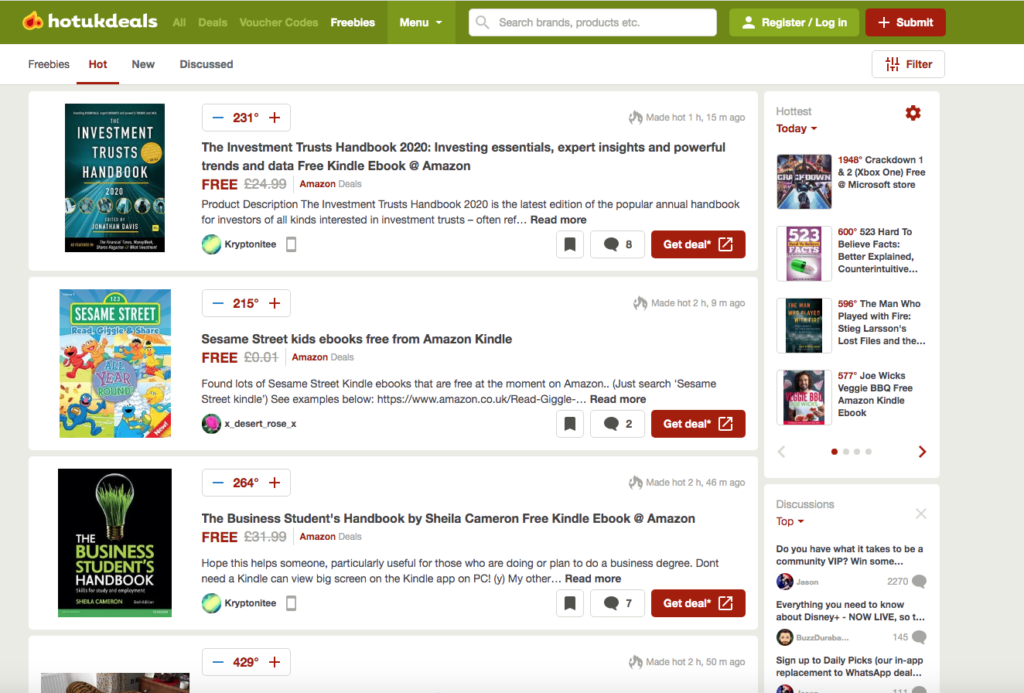The height and width of the screenshot is (693, 1024).
Task: Vote up the Sesame Street ebooks deal
Action: click(x=275, y=303)
